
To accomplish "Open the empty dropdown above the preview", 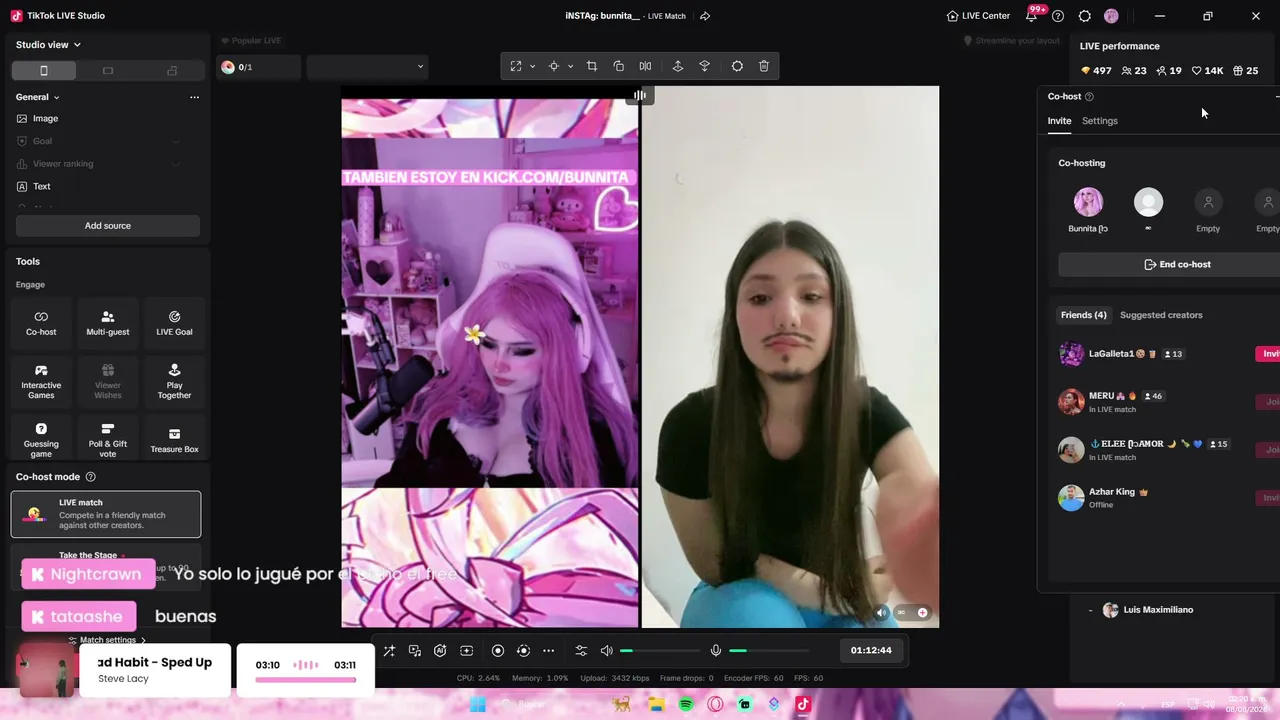I will [x=368, y=67].
